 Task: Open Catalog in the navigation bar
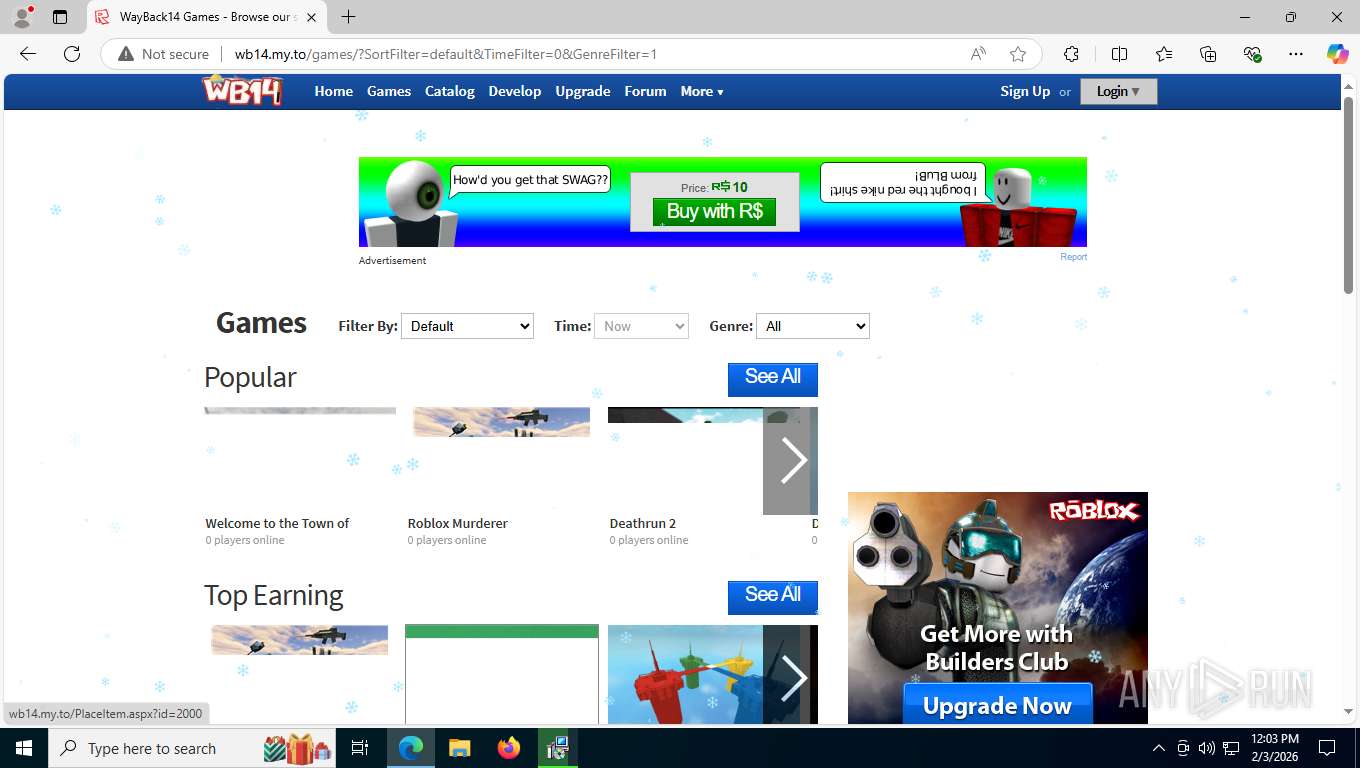[x=450, y=91]
